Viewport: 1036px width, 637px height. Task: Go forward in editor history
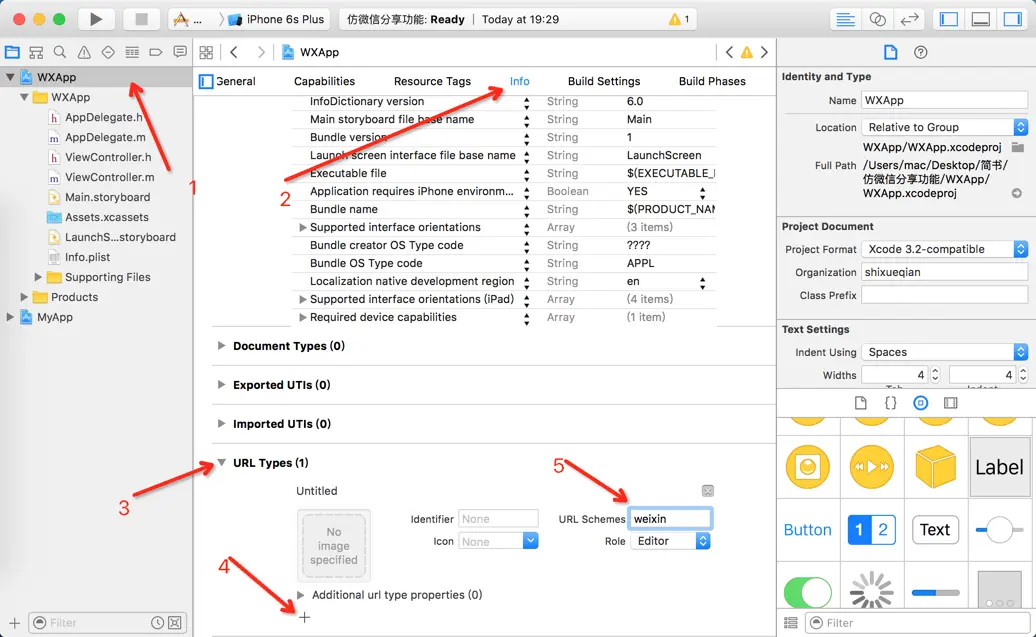(x=261, y=52)
